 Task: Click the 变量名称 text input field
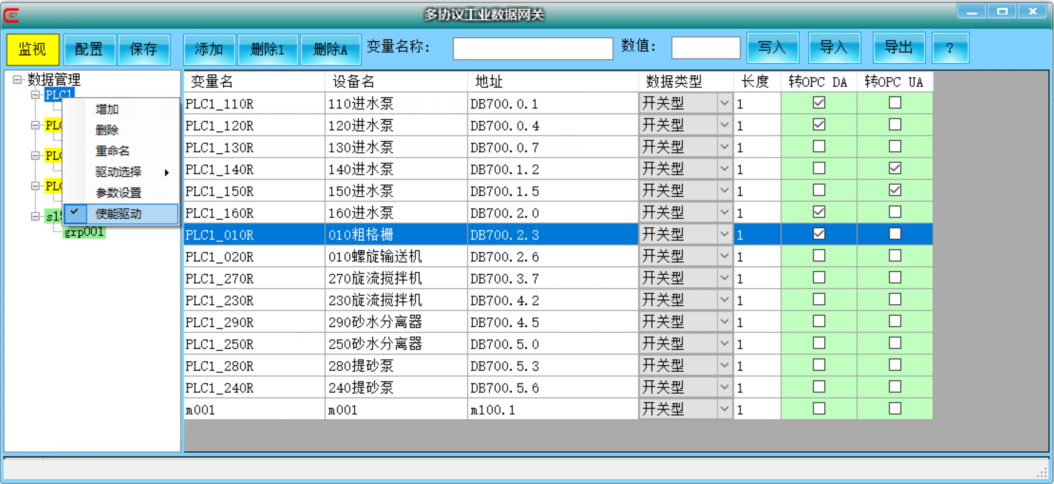(532, 48)
